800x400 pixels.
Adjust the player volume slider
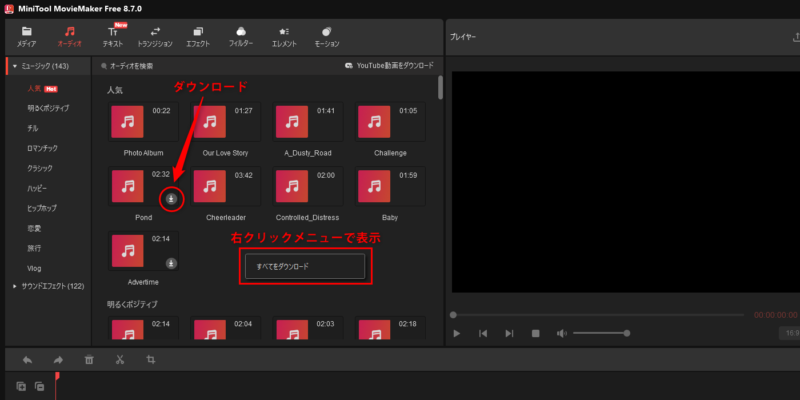coord(601,333)
